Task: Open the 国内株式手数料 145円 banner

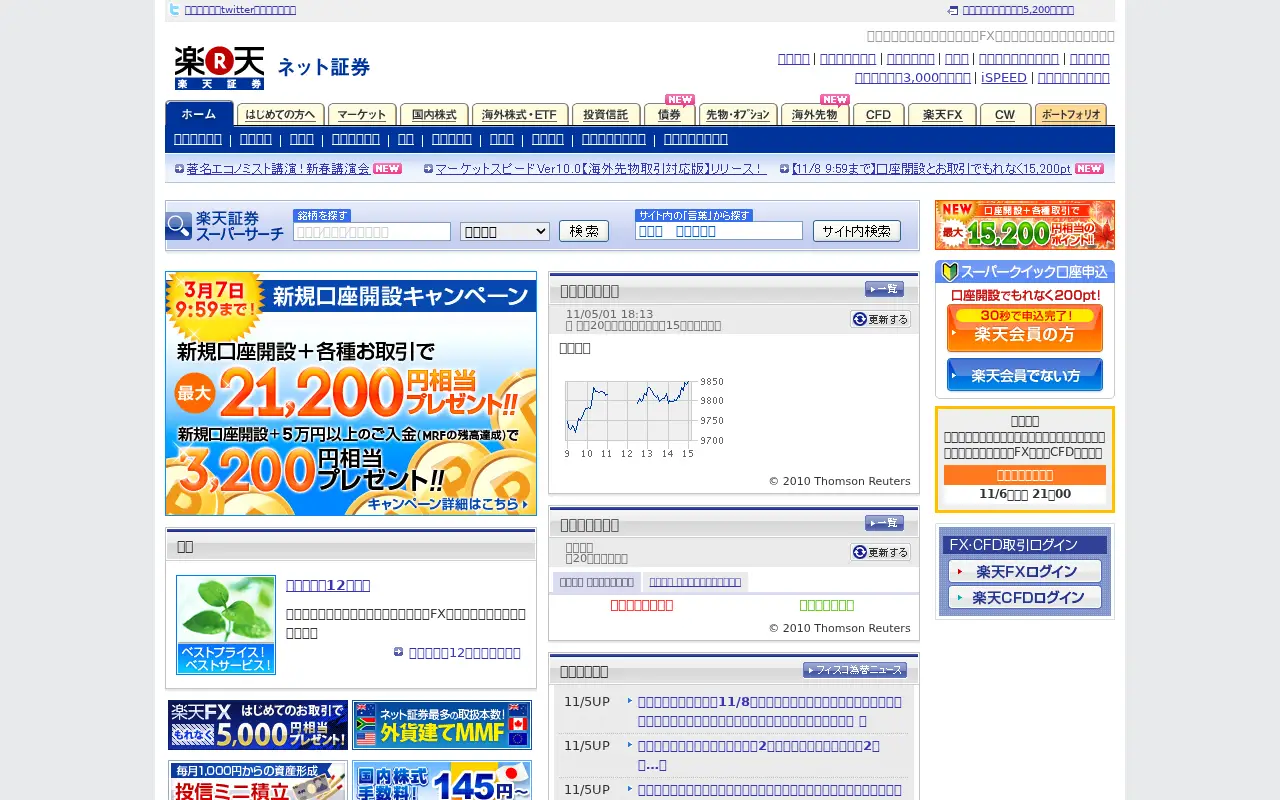Action: tap(442, 780)
